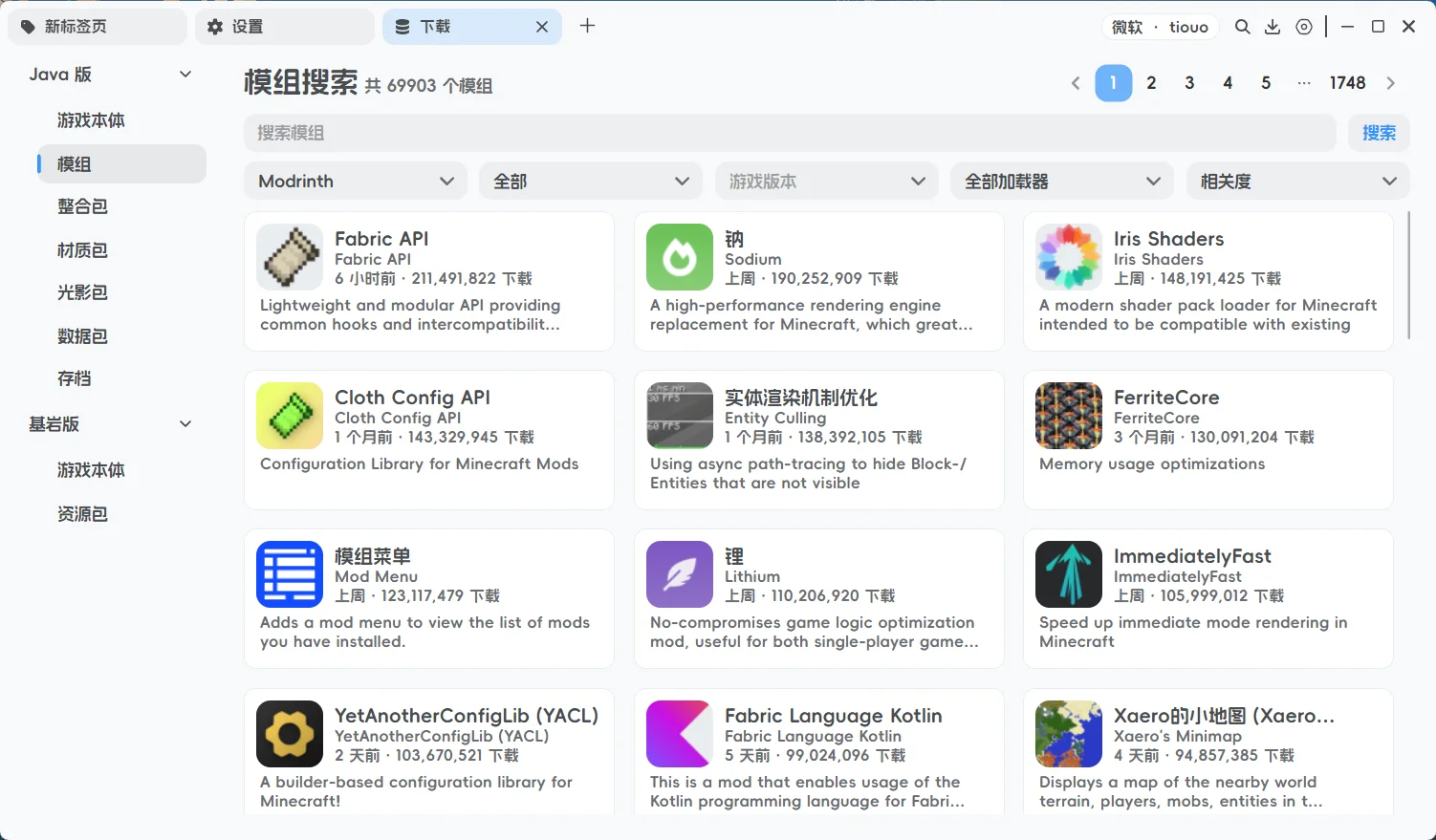Click the Iris Shaders colorful icon

coord(1069,257)
